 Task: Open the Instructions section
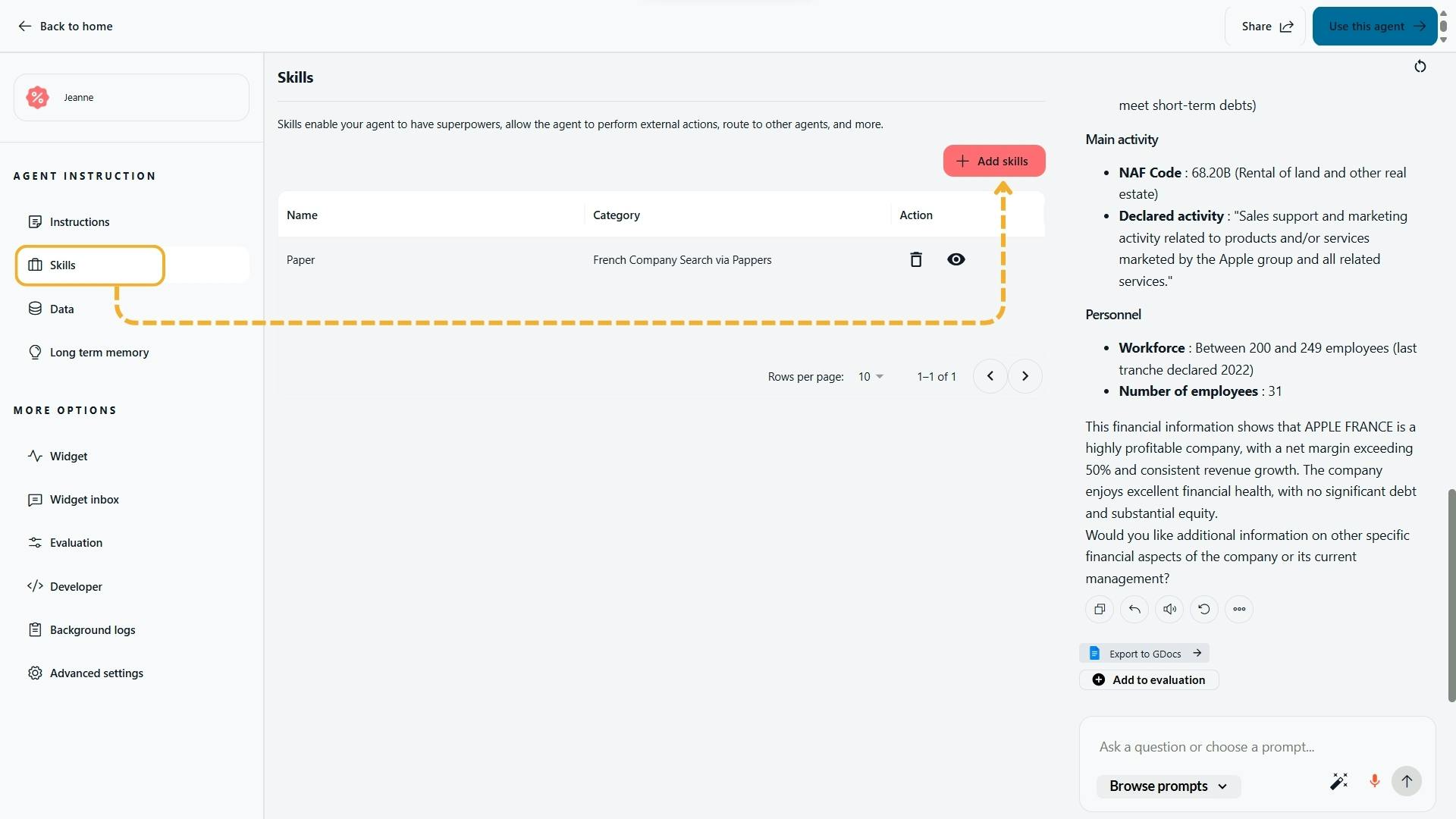(80, 222)
